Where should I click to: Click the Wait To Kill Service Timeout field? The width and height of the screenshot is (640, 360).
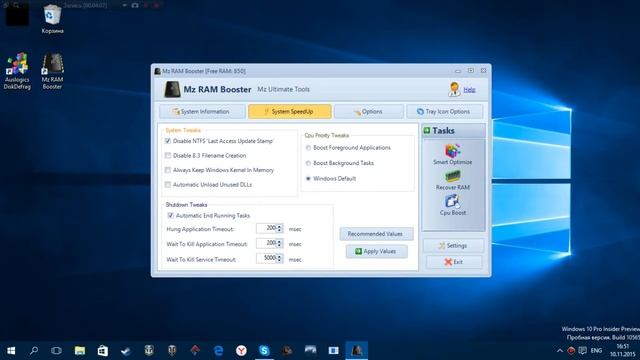coord(267,258)
